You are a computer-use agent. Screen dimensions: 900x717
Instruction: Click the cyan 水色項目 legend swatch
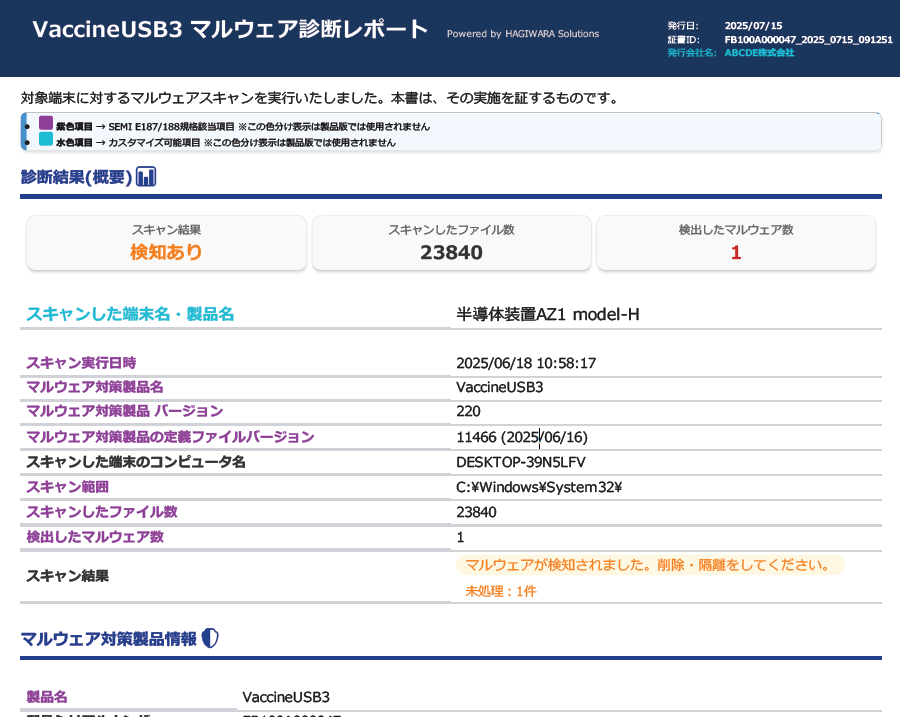click(x=46, y=140)
